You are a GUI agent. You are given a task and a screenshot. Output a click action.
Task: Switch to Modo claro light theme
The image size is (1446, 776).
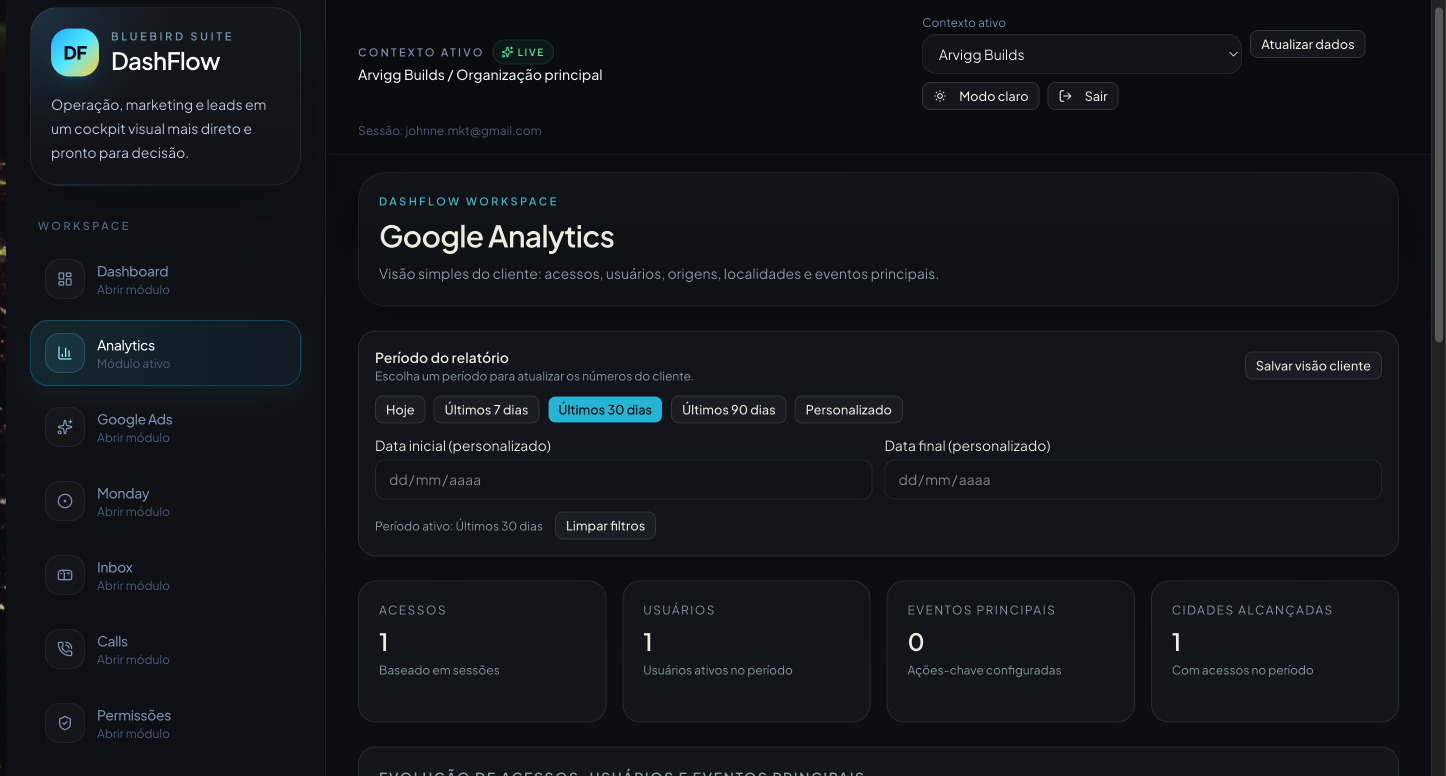click(x=981, y=97)
